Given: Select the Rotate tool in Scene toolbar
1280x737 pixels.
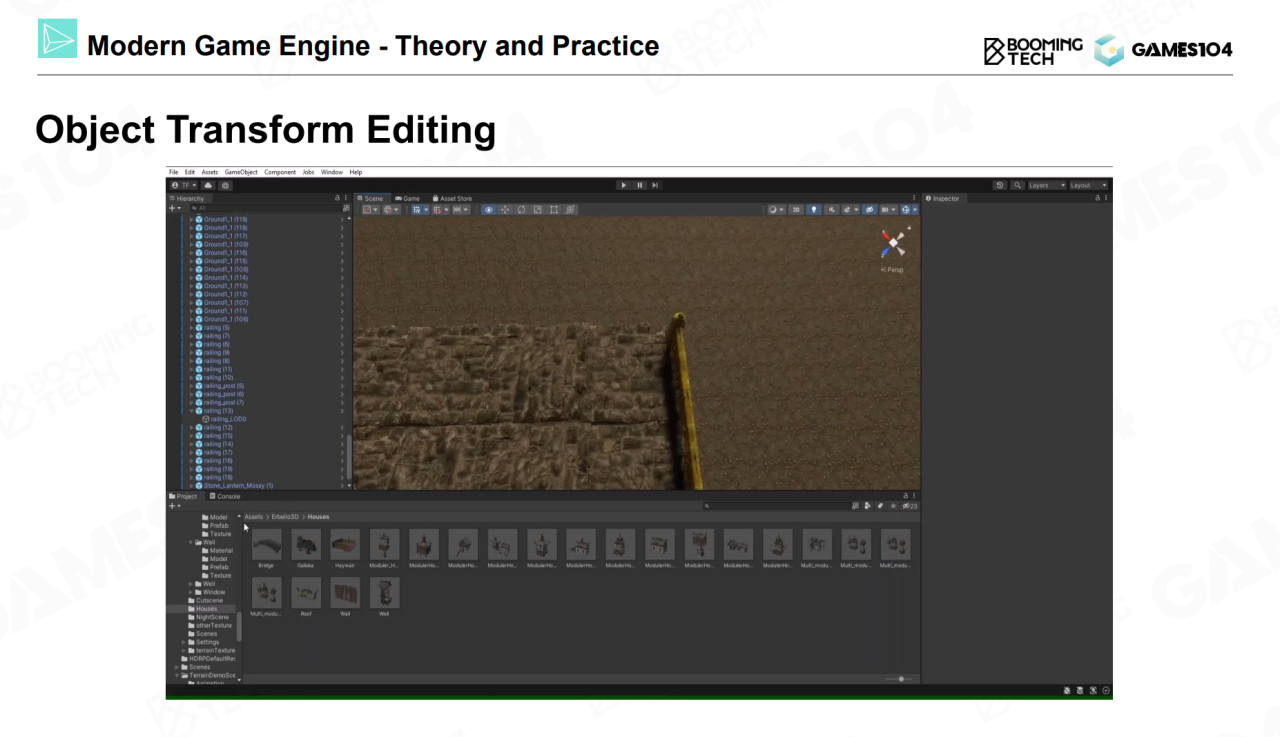Looking at the screenshot, I should click(521, 210).
